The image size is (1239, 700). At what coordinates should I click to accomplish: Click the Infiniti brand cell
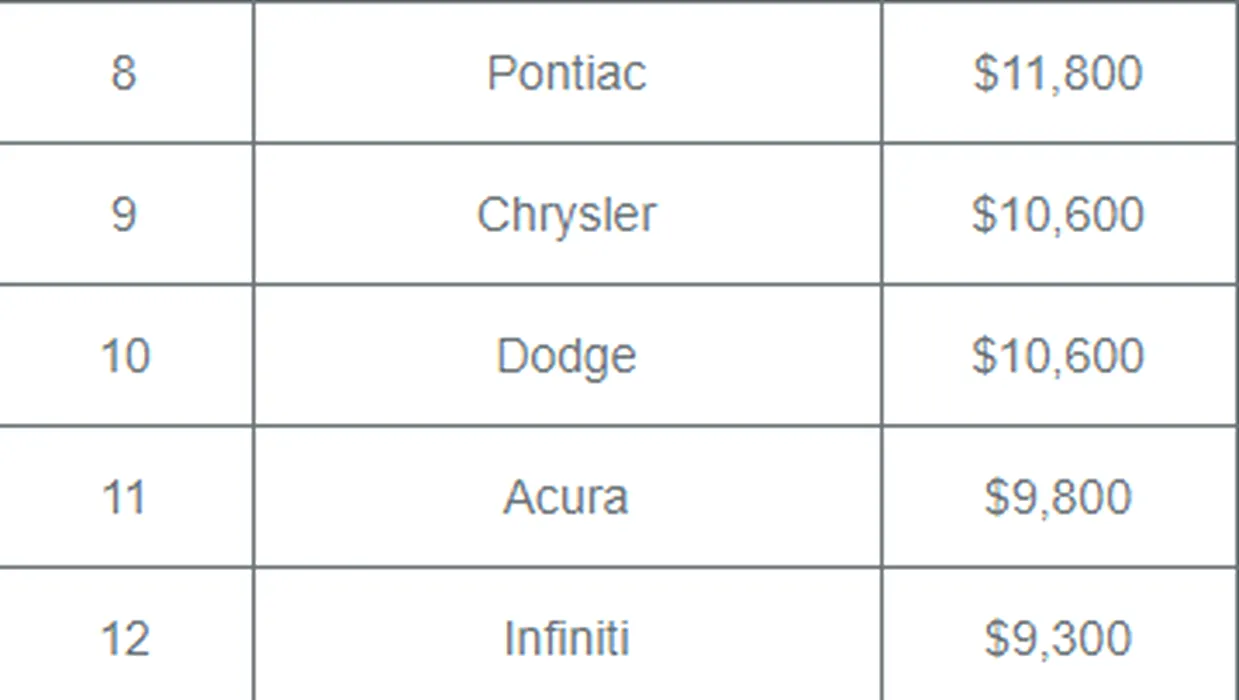pyautogui.click(x=567, y=635)
